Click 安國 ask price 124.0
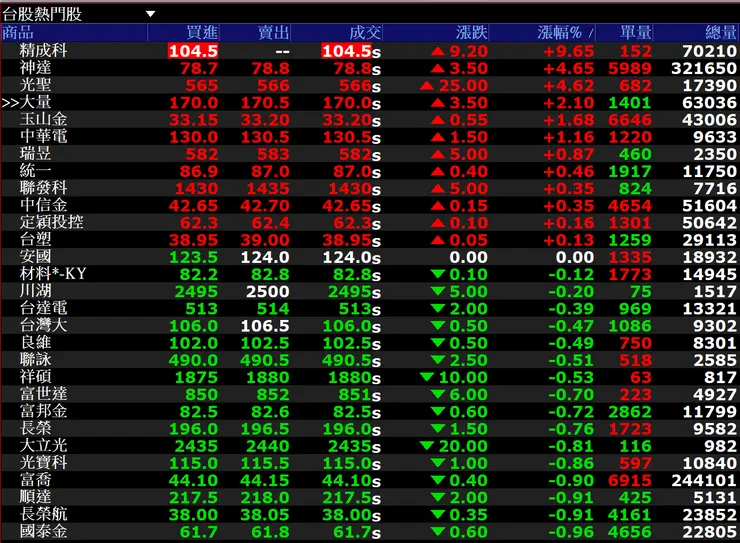Screen dimensions: 740x543 265,257
